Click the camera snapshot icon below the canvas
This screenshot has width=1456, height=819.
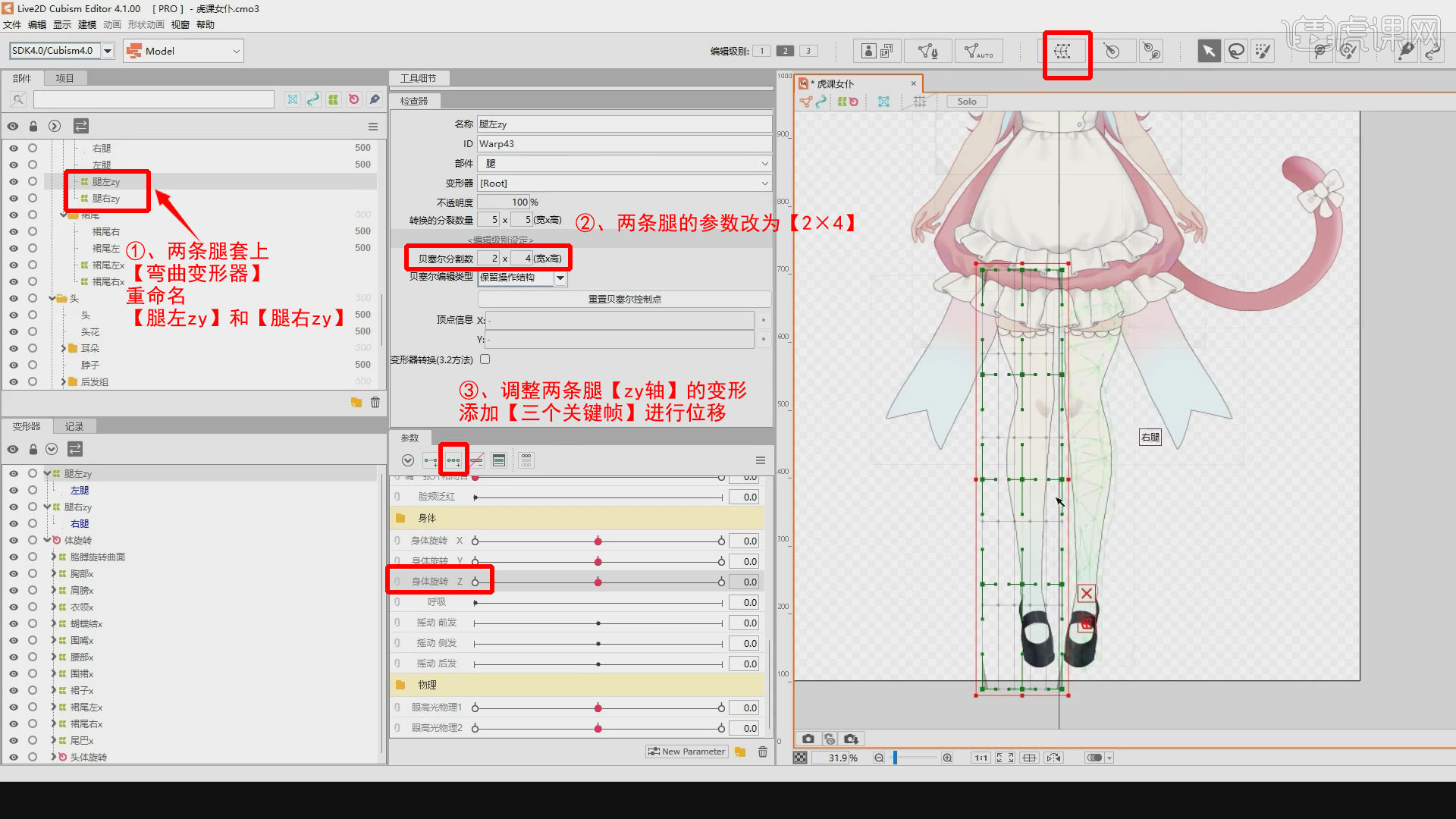point(808,738)
